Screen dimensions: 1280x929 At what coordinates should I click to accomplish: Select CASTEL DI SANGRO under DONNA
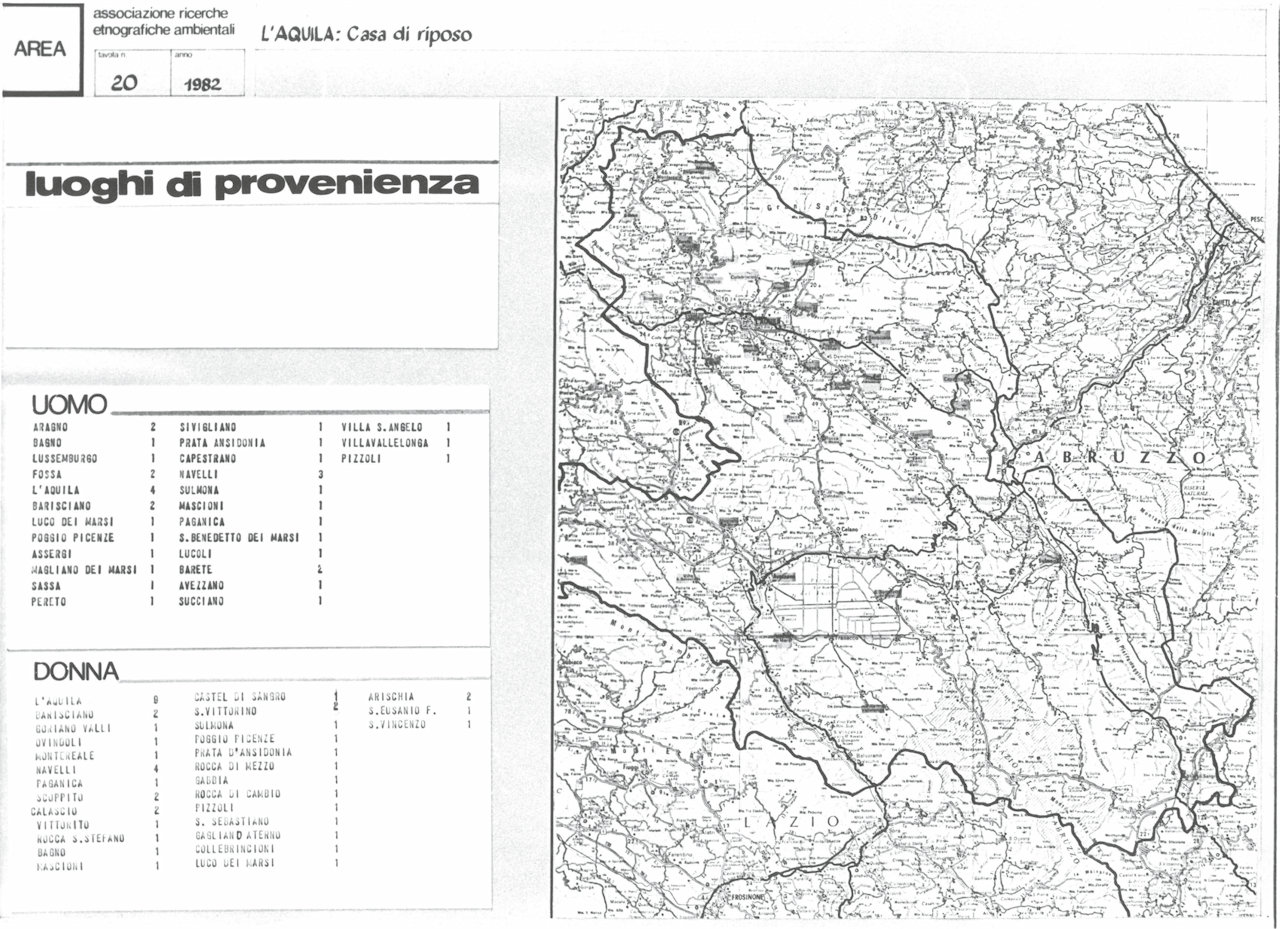tap(241, 696)
